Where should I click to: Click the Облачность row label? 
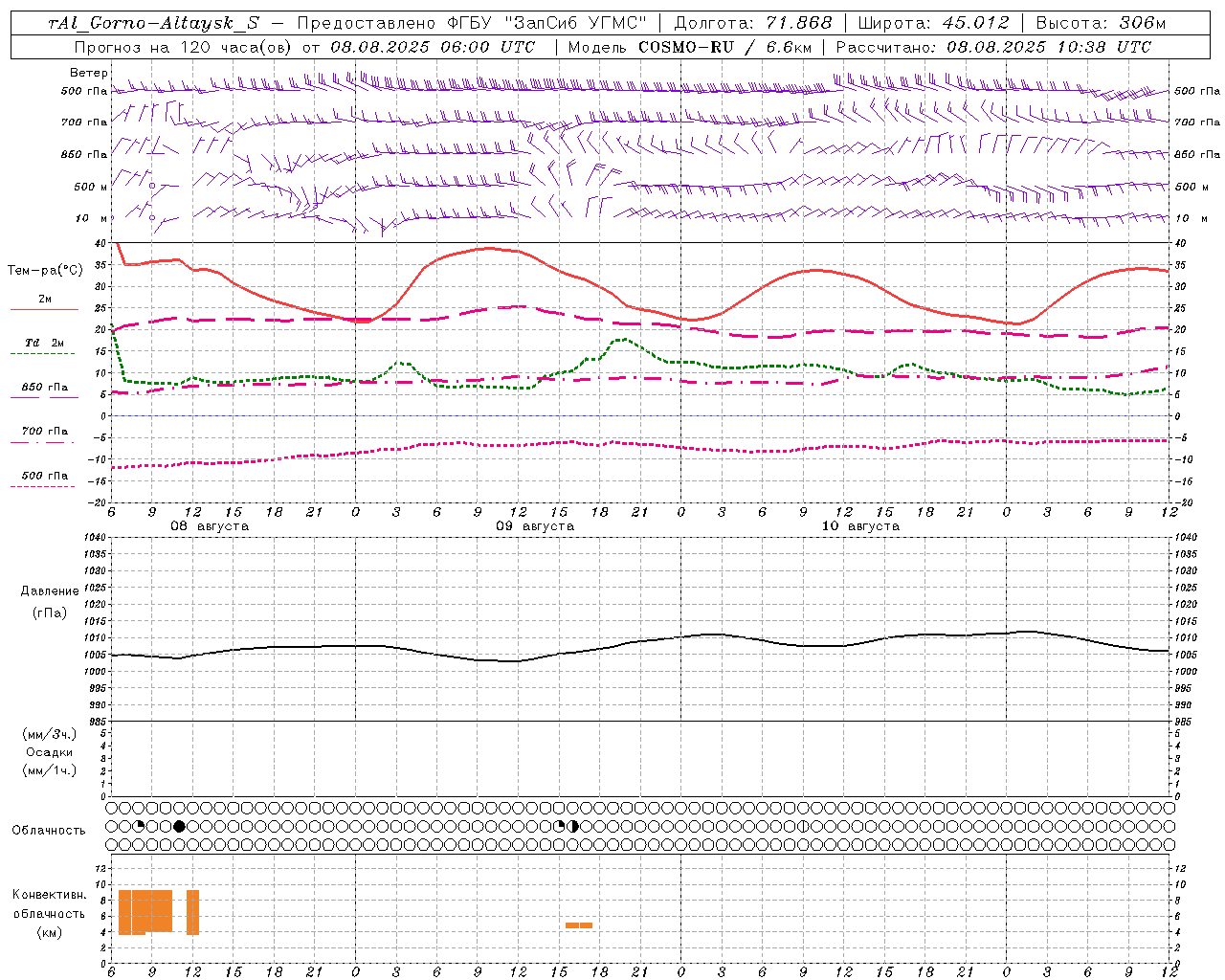click(49, 831)
